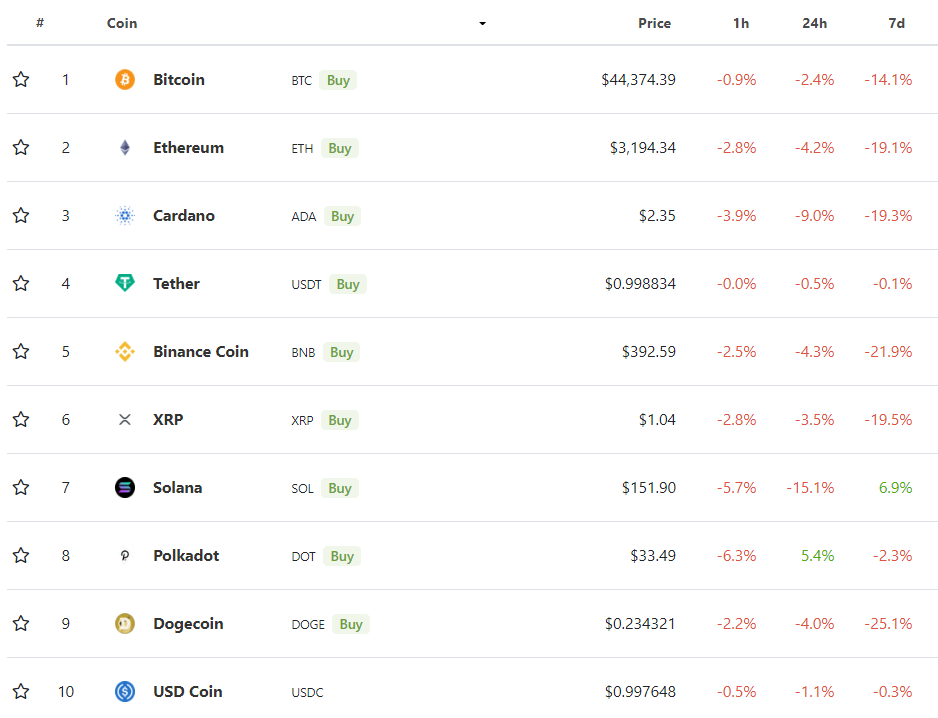Click the Binance Coin logo icon
This screenshot has width=938, height=718.
(124, 351)
